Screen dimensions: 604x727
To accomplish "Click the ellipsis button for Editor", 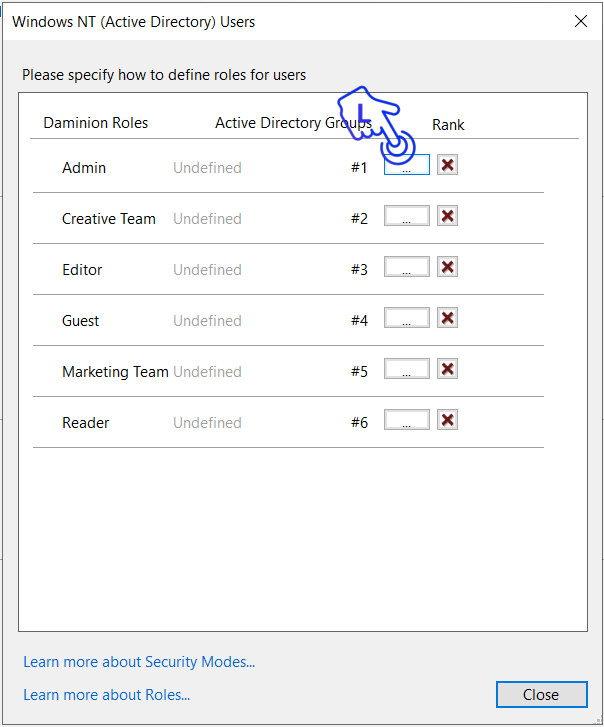I will [407, 268].
